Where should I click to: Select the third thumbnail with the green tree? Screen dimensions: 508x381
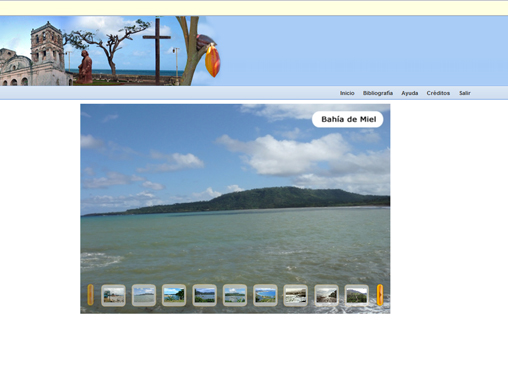click(174, 295)
